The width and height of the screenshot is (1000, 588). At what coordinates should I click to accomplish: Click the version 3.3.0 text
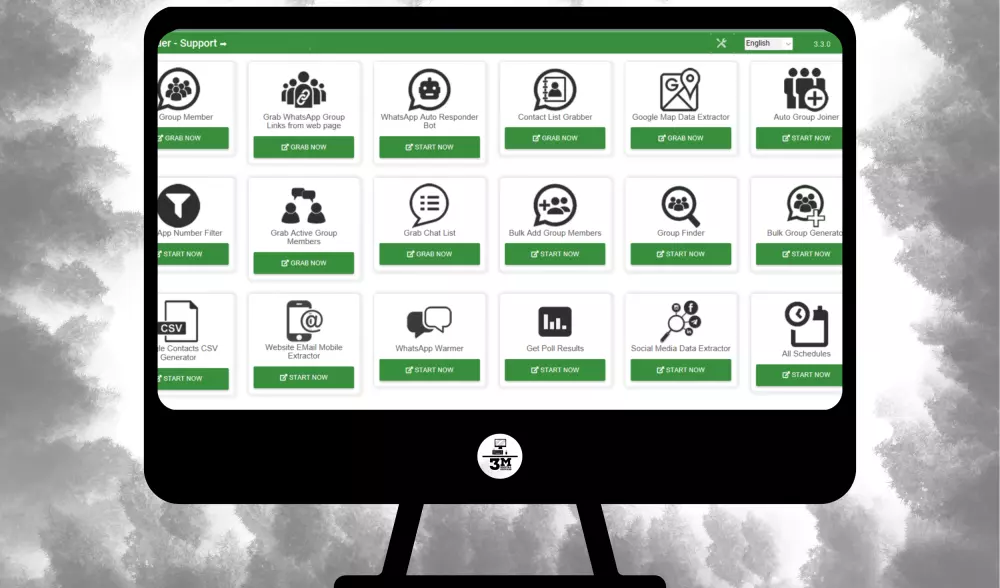click(x=821, y=44)
